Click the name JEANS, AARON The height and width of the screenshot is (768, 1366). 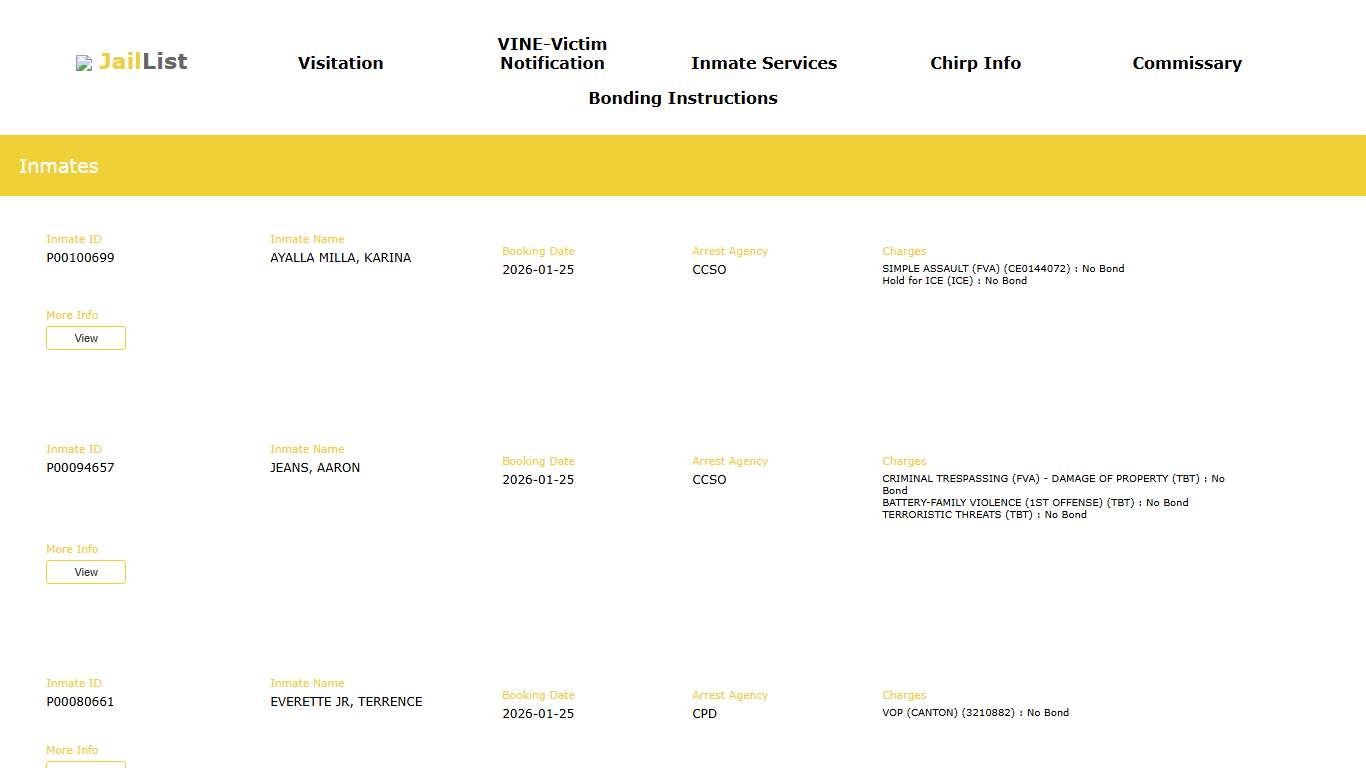pyautogui.click(x=315, y=468)
